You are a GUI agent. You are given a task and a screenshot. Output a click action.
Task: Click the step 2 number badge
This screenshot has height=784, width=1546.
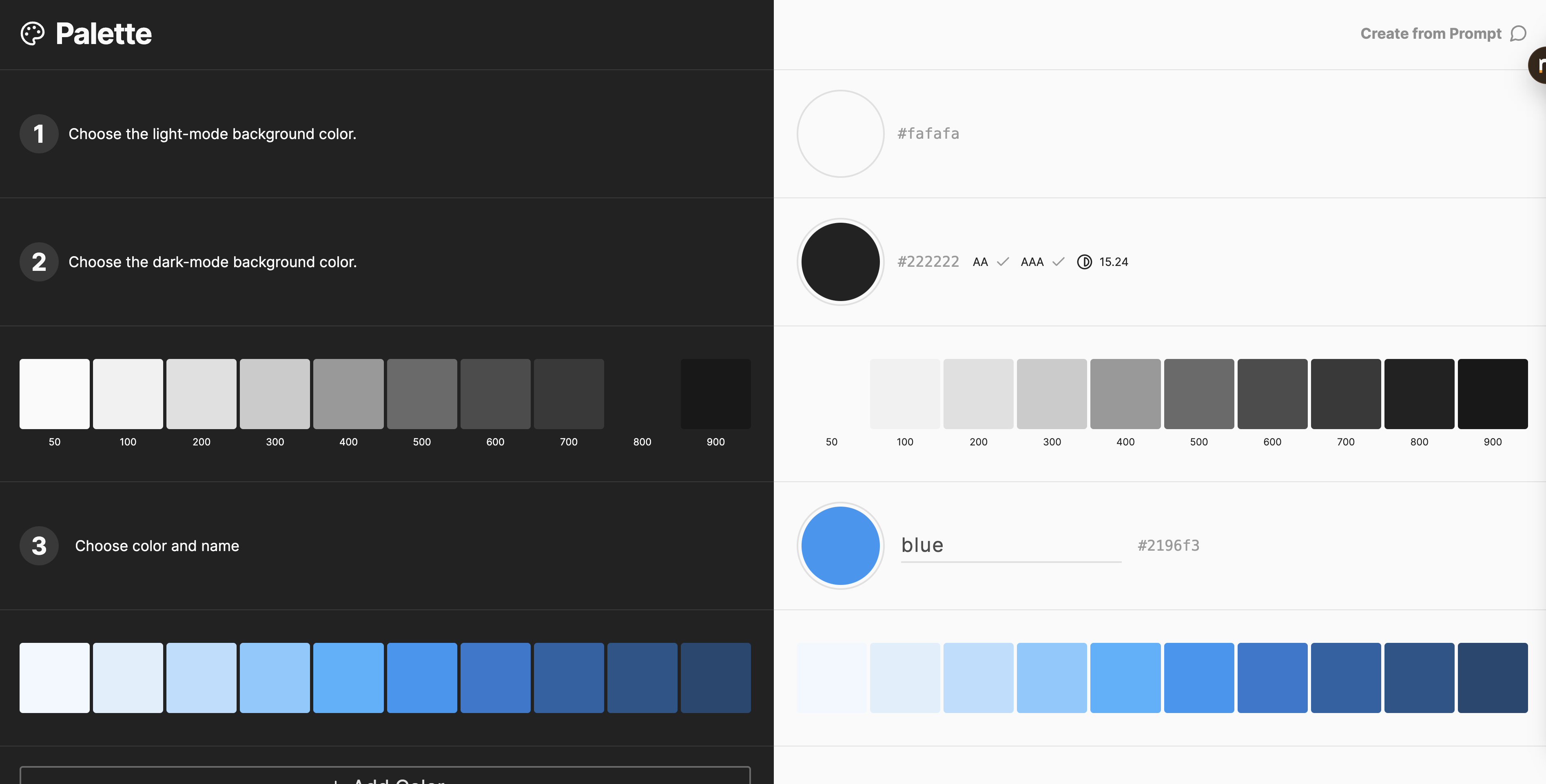[39, 262]
